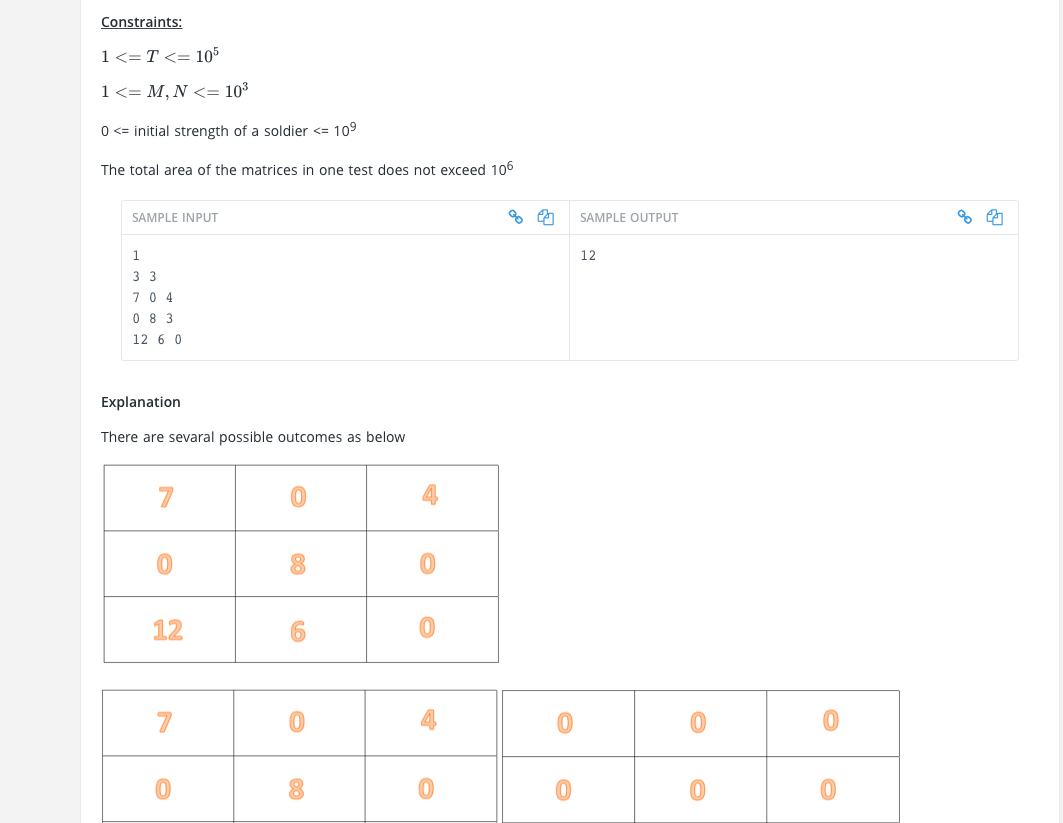
Task: Click the "12 6 0" sample input line
Action: [157, 340]
